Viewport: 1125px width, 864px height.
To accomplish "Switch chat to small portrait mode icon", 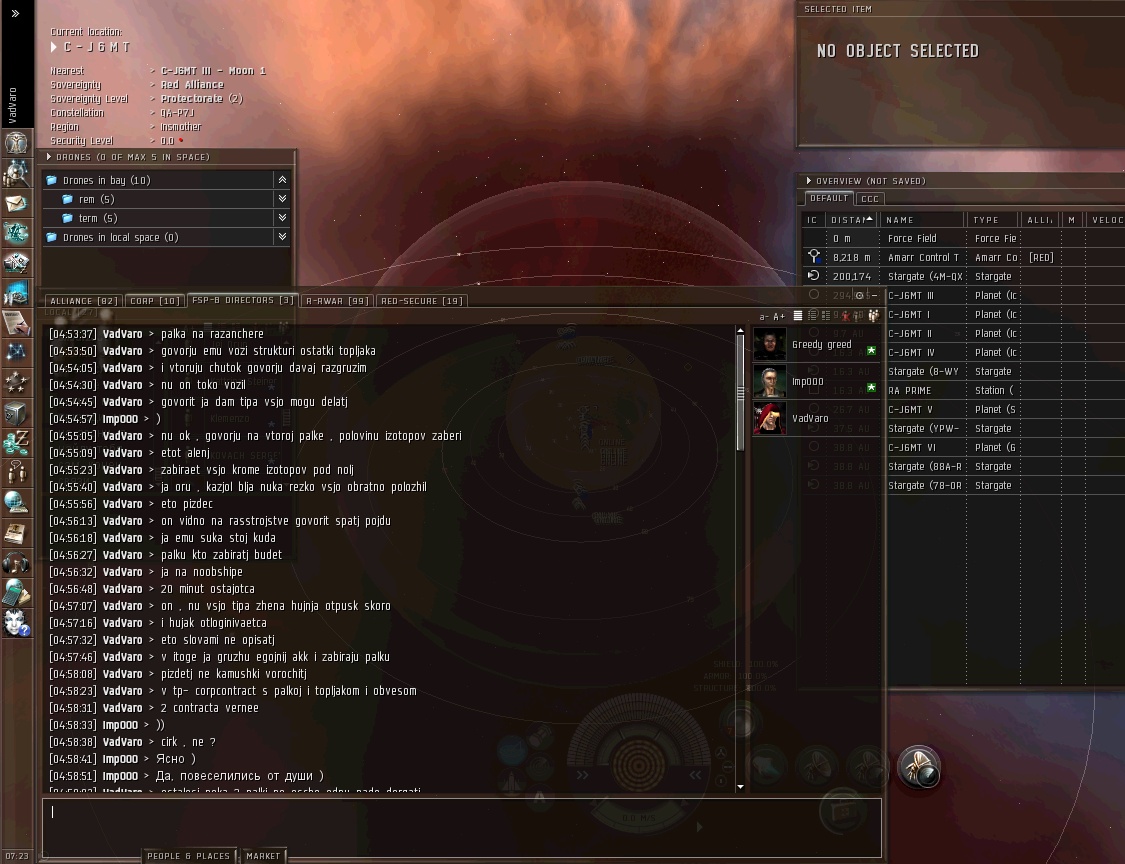I will click(x=812, y=316).
